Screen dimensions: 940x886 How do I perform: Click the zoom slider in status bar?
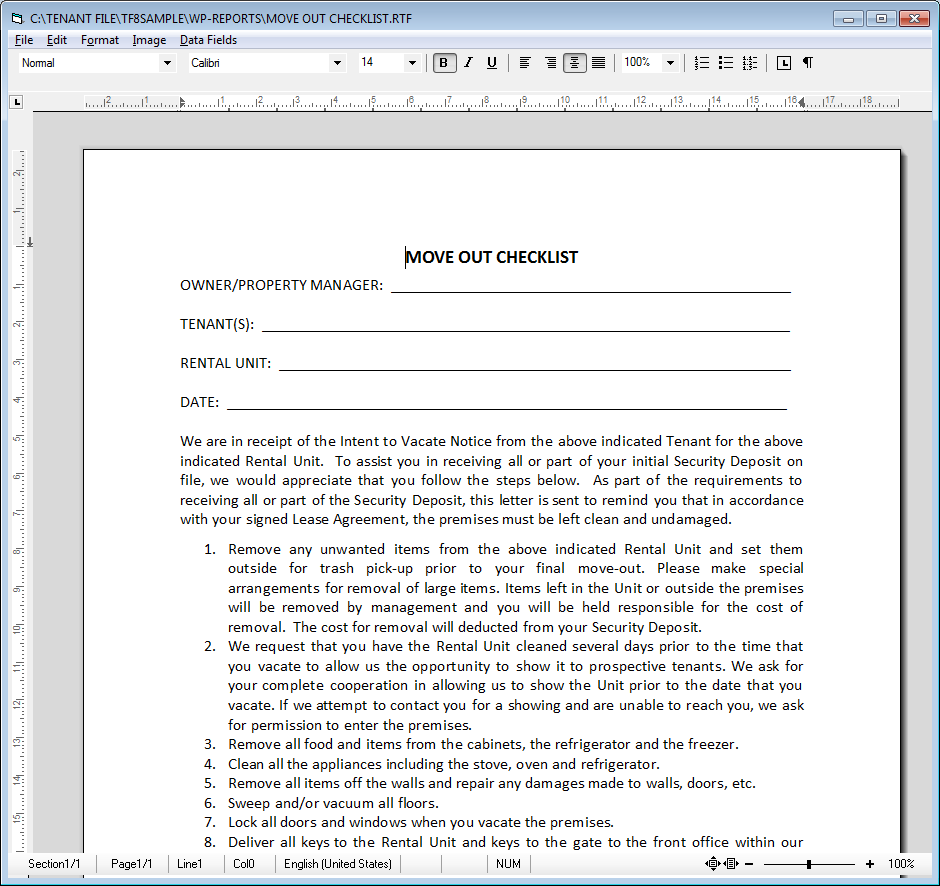click(x=809, y=864)
